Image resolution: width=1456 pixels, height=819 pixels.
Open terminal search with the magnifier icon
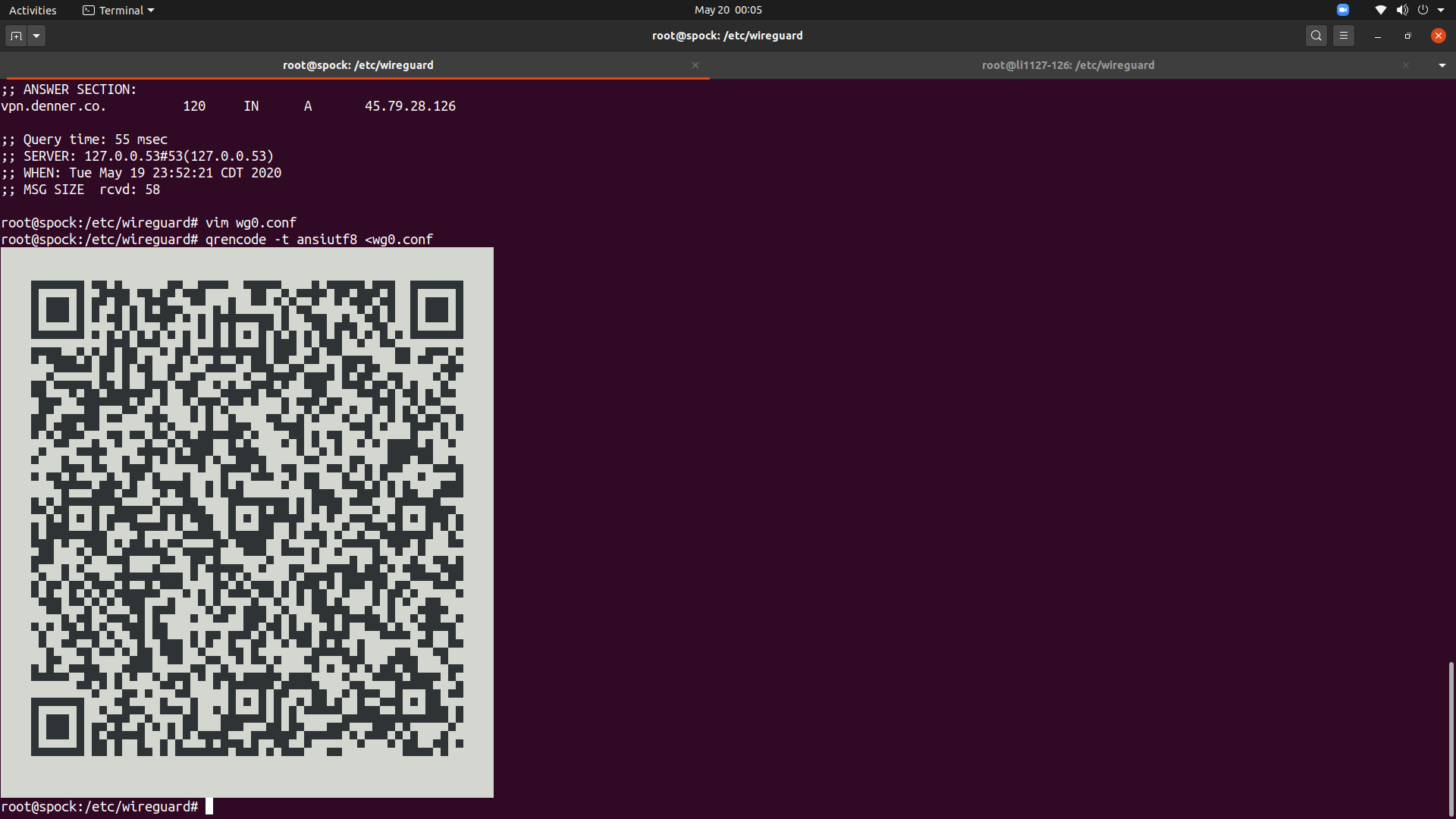pos(1316,36)
